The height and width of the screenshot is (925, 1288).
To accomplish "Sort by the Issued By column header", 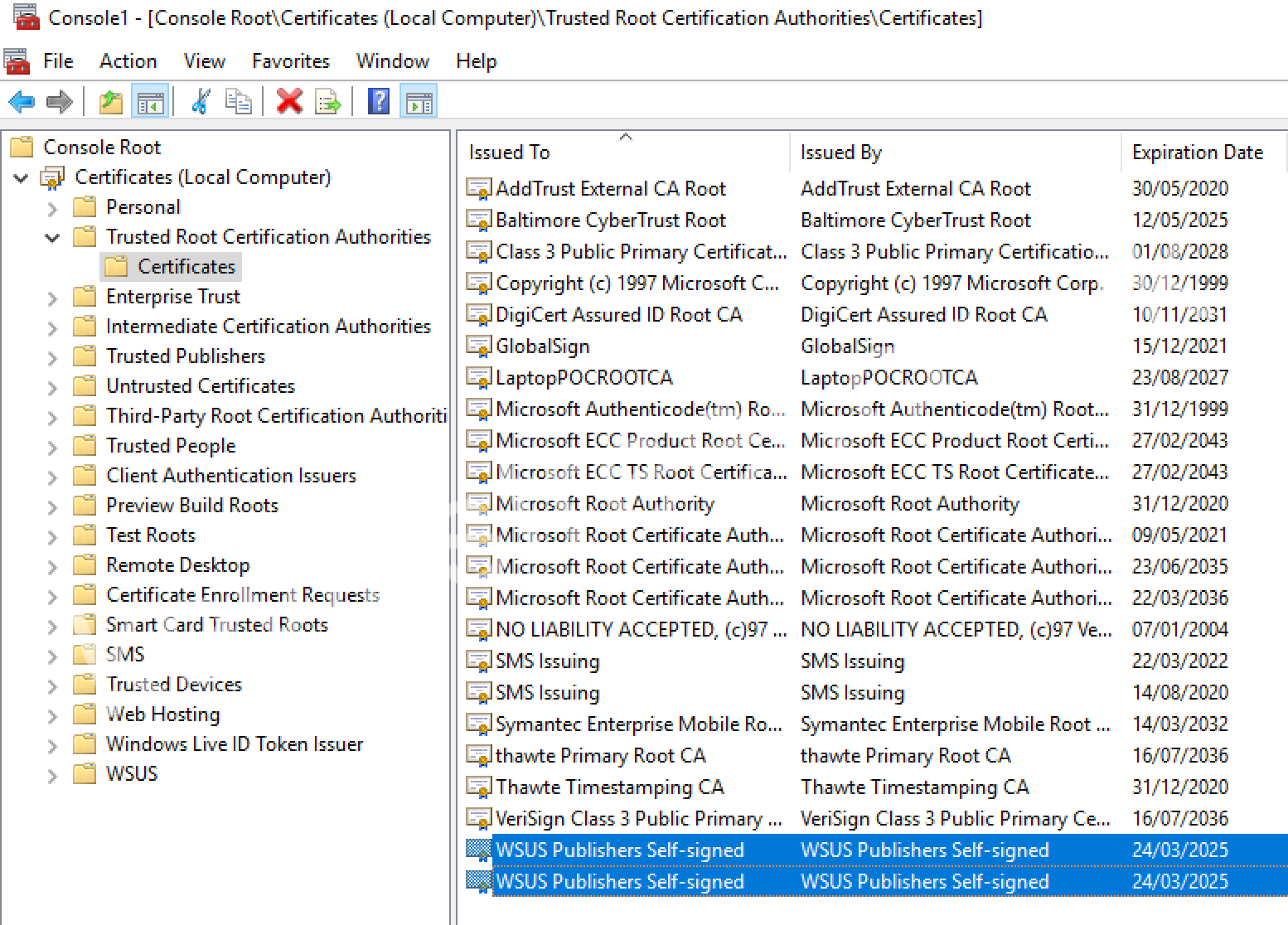I will 840,153.
